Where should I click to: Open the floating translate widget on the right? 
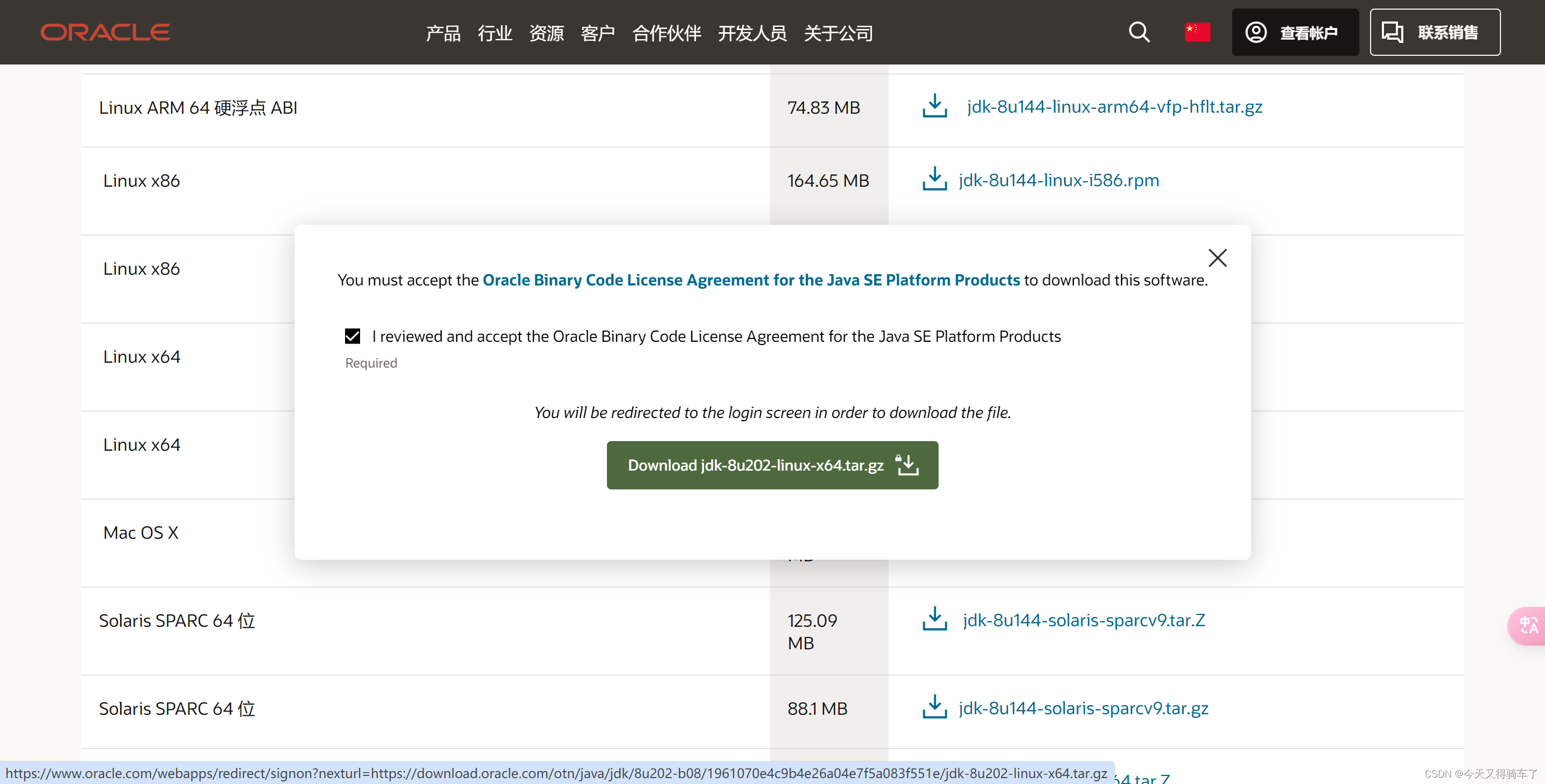[1528, 626]
